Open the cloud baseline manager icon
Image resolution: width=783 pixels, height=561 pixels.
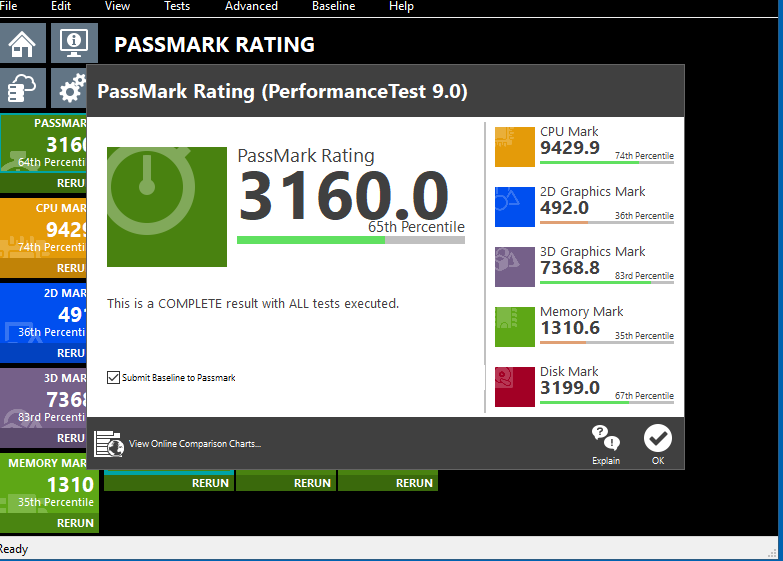(22, 88)
